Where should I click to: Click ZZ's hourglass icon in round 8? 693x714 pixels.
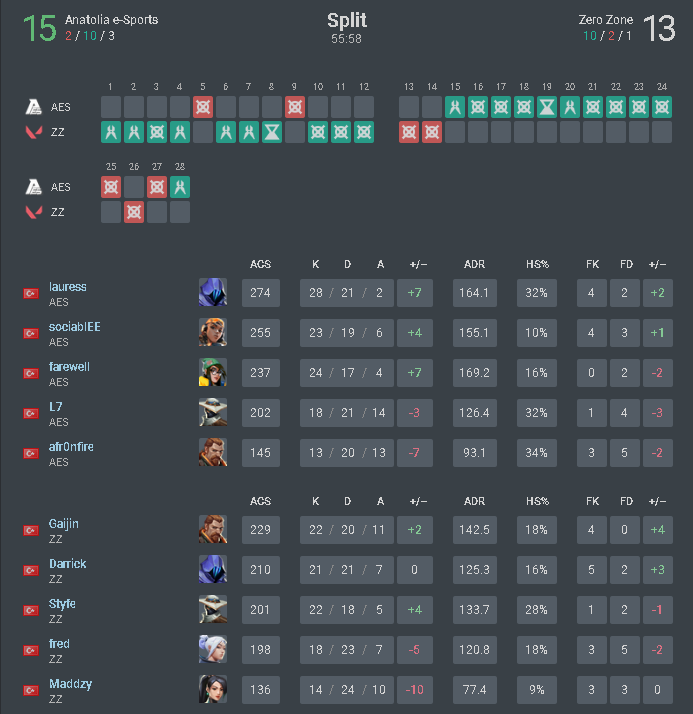tap(271, 132)
